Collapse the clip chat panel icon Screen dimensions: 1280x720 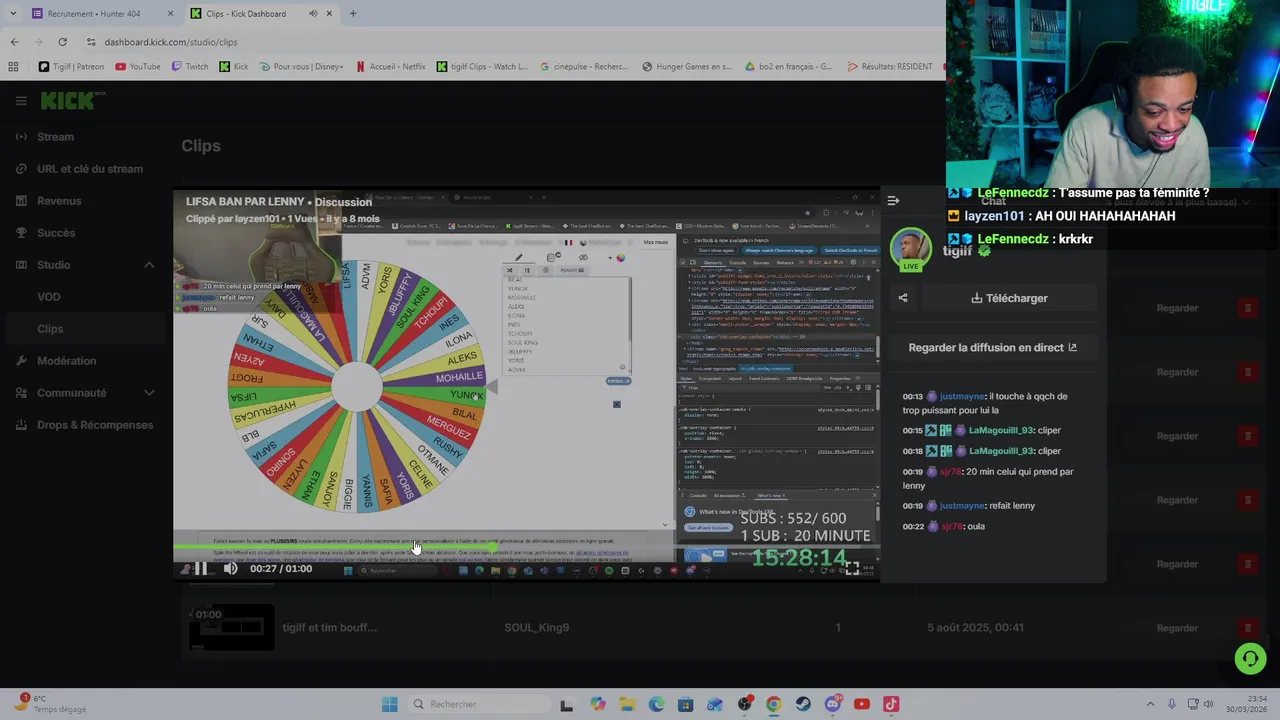click(x=893, y=200)
